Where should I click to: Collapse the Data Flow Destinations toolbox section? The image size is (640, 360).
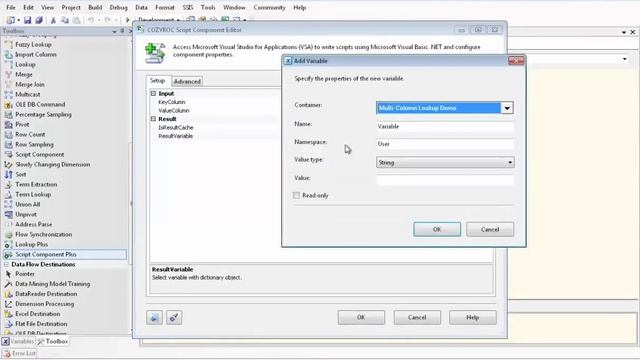7,264
